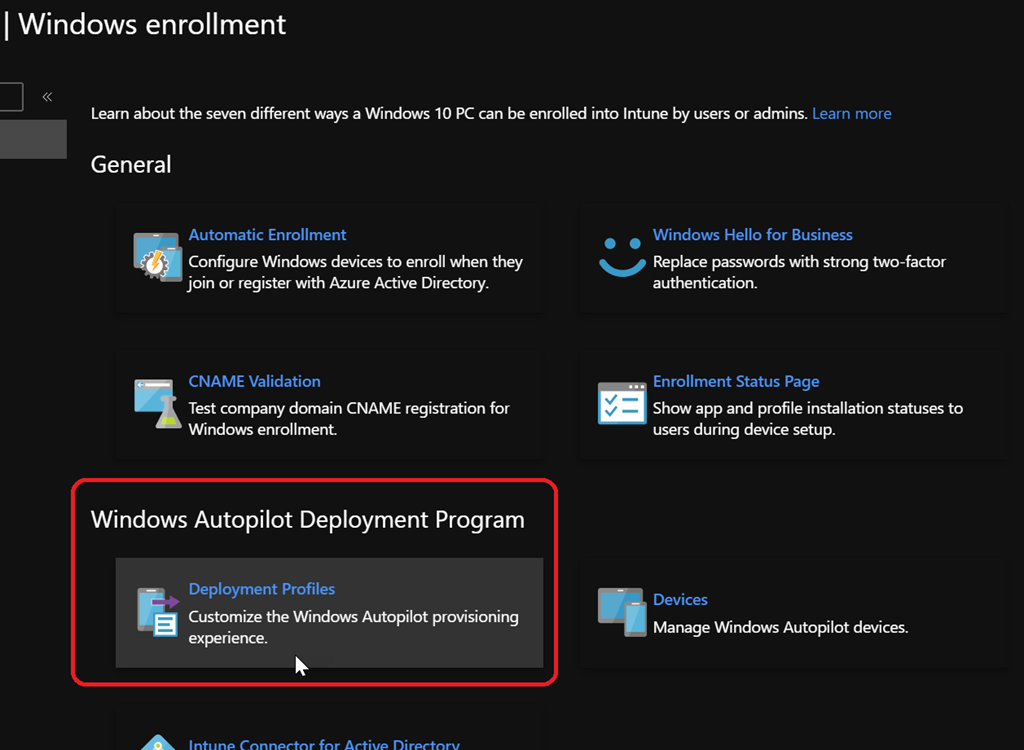Click the Windows Hello smiley icon
The height and width of the screenshot is (750, 1024).
(x=622, y=257)
